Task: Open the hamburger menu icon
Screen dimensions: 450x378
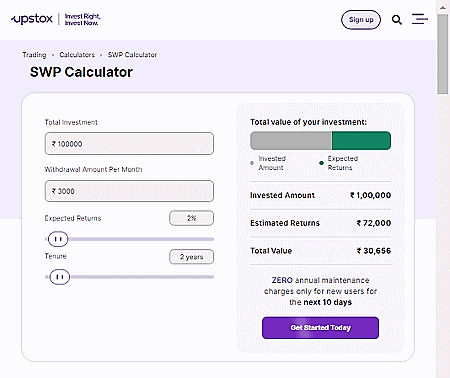Action: [x=420, y=19]
